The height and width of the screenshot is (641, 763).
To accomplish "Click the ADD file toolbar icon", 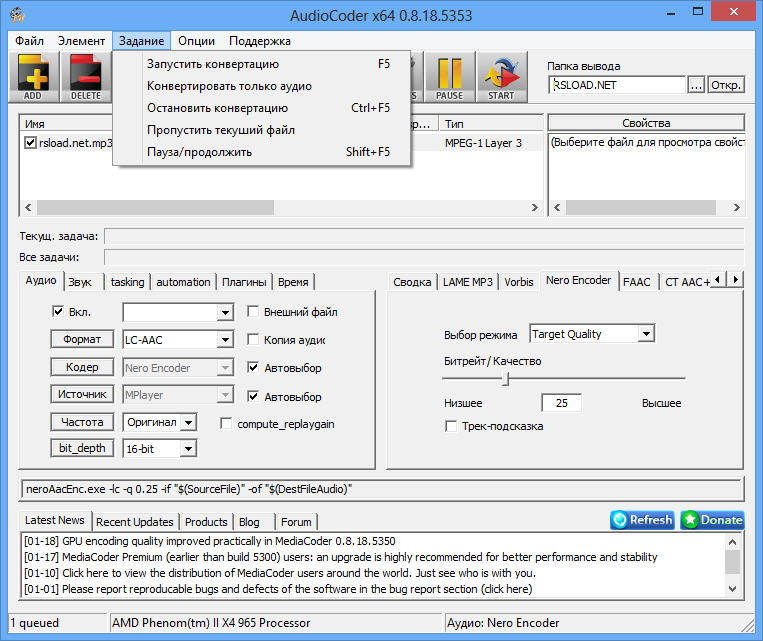I will coord(33,77).
